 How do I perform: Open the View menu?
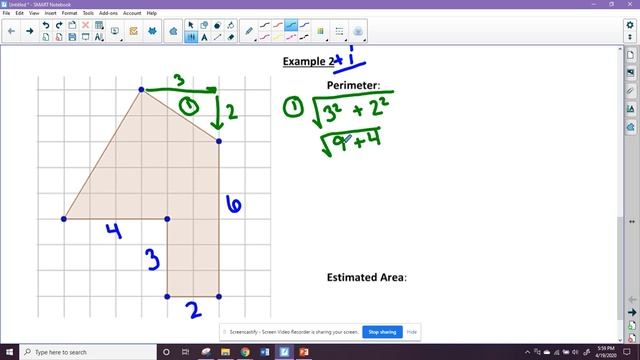click(34, 13)
